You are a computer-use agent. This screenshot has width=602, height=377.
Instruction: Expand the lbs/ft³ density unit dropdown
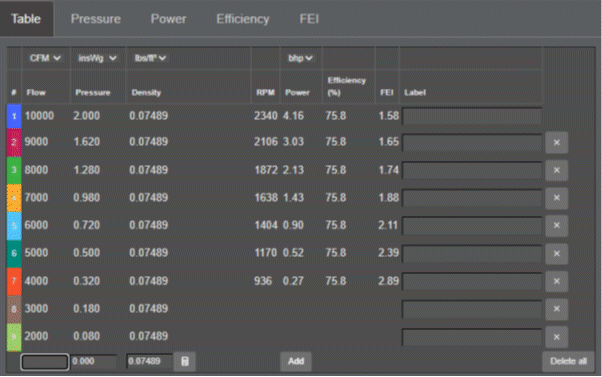pos(150,58)
